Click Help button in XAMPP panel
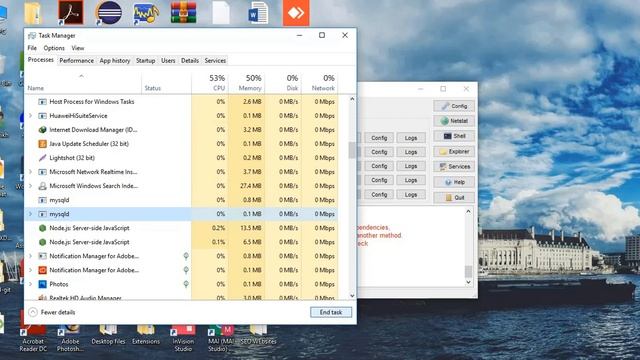Image resolution: width=640 pixels, height=360 pixels. click(x=454, y=182)
